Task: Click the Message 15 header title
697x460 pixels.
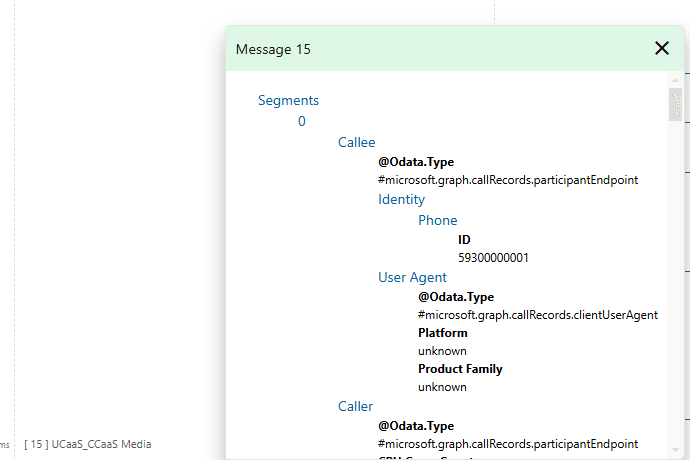Action: click(x=273, y=49)
